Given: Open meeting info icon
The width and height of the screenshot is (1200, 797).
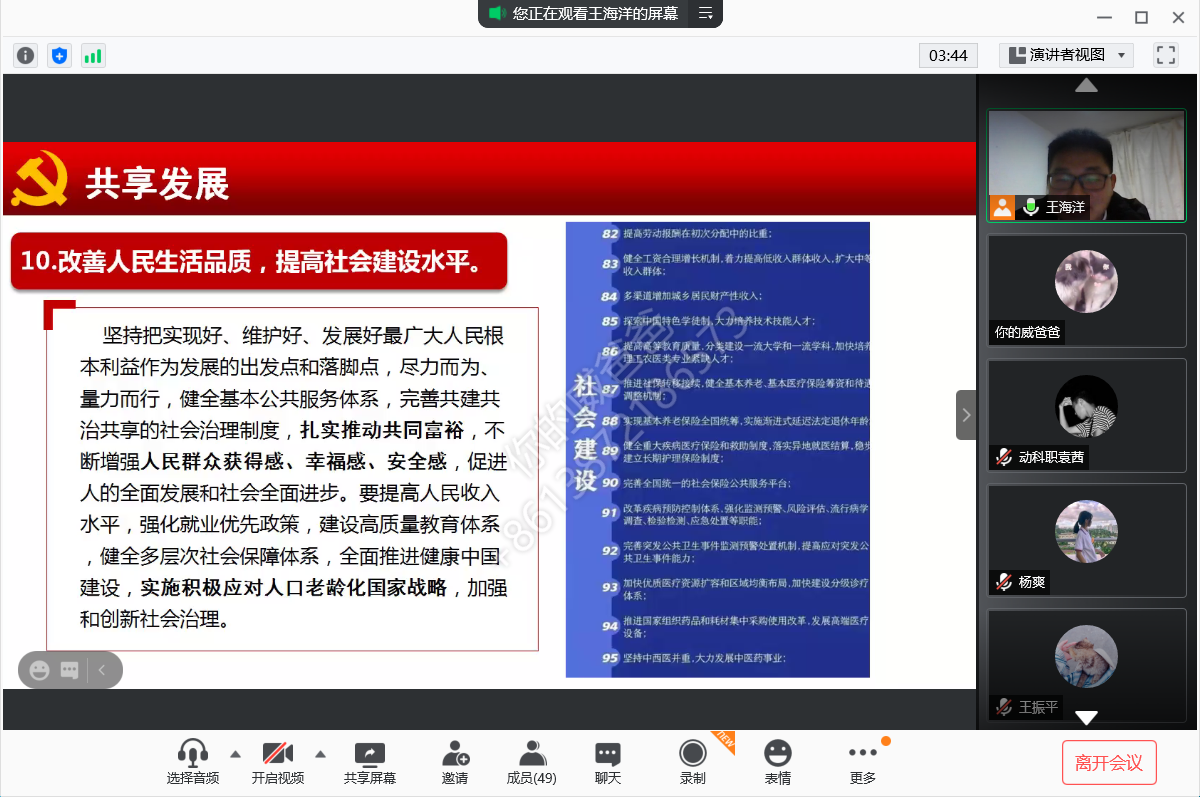Looking at the screenshot, I should coord(26,56).
